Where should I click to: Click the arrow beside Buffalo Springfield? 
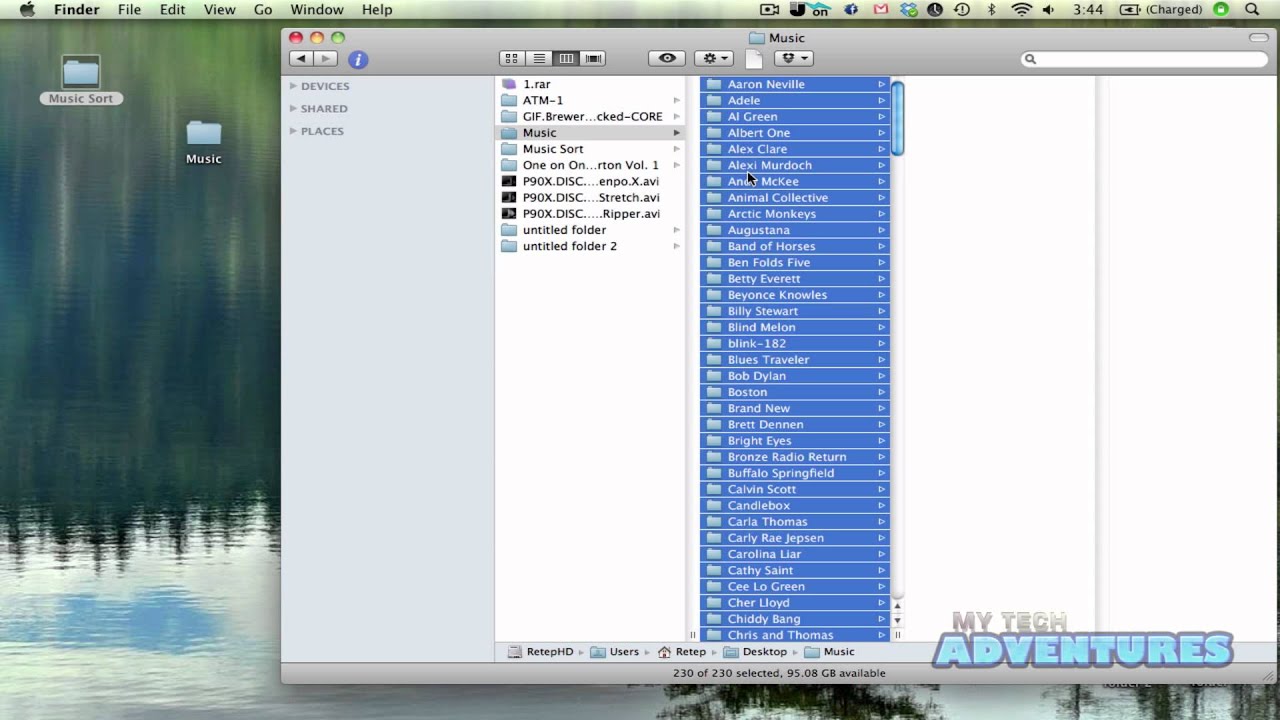click(881, 473)
